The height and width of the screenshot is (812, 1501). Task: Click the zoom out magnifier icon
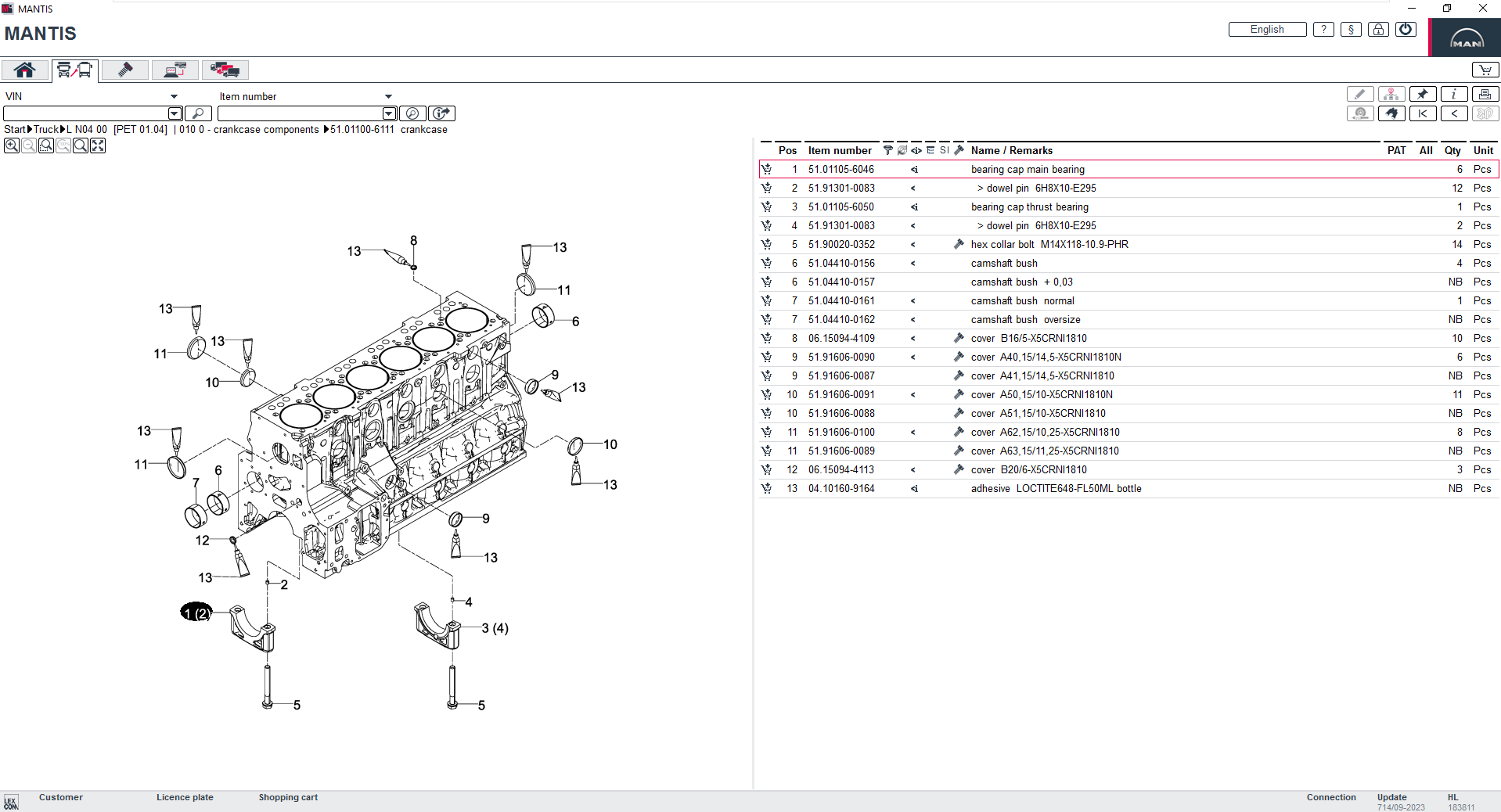point(29,146)
